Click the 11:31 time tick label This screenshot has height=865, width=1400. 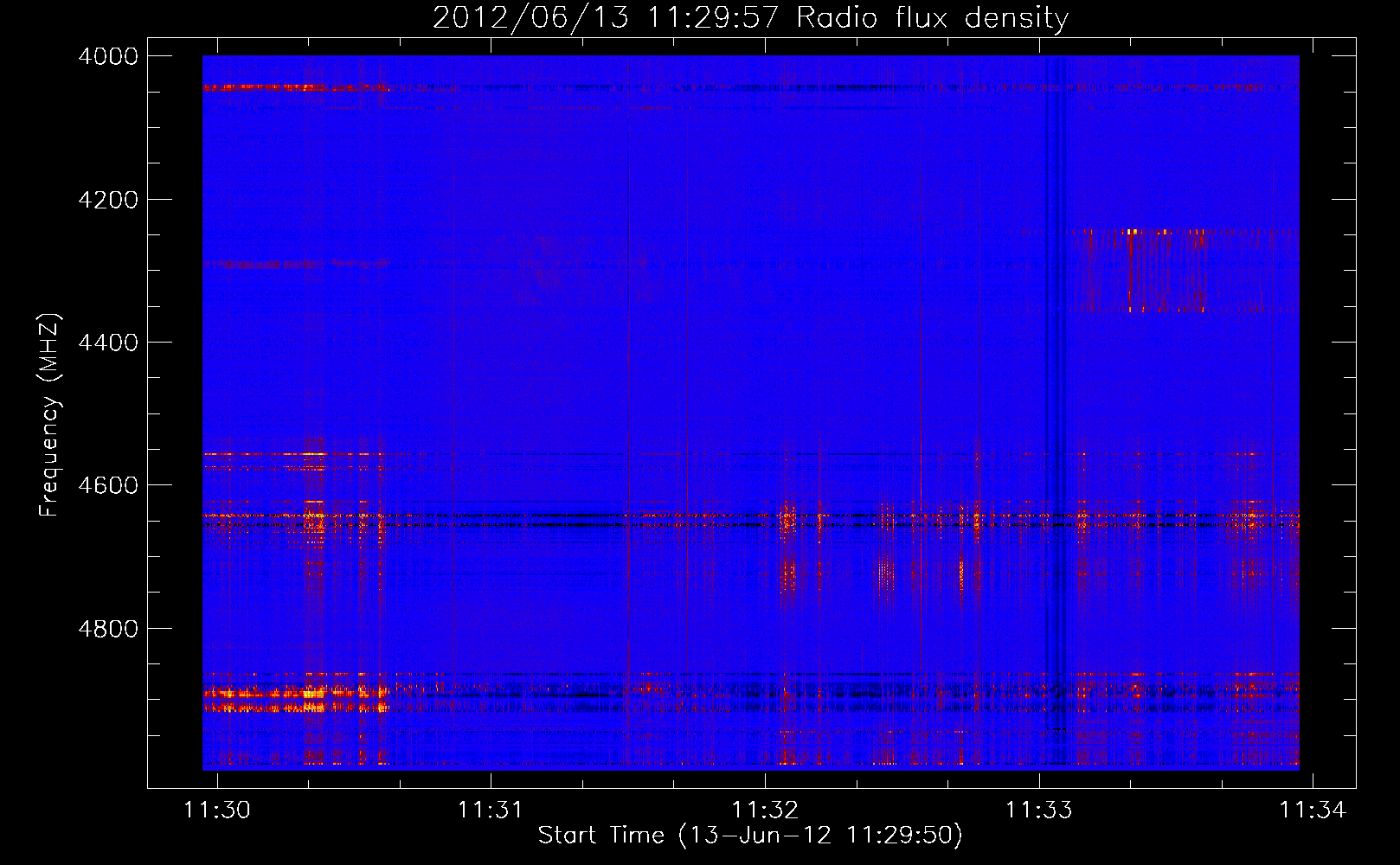pos(491,810)
